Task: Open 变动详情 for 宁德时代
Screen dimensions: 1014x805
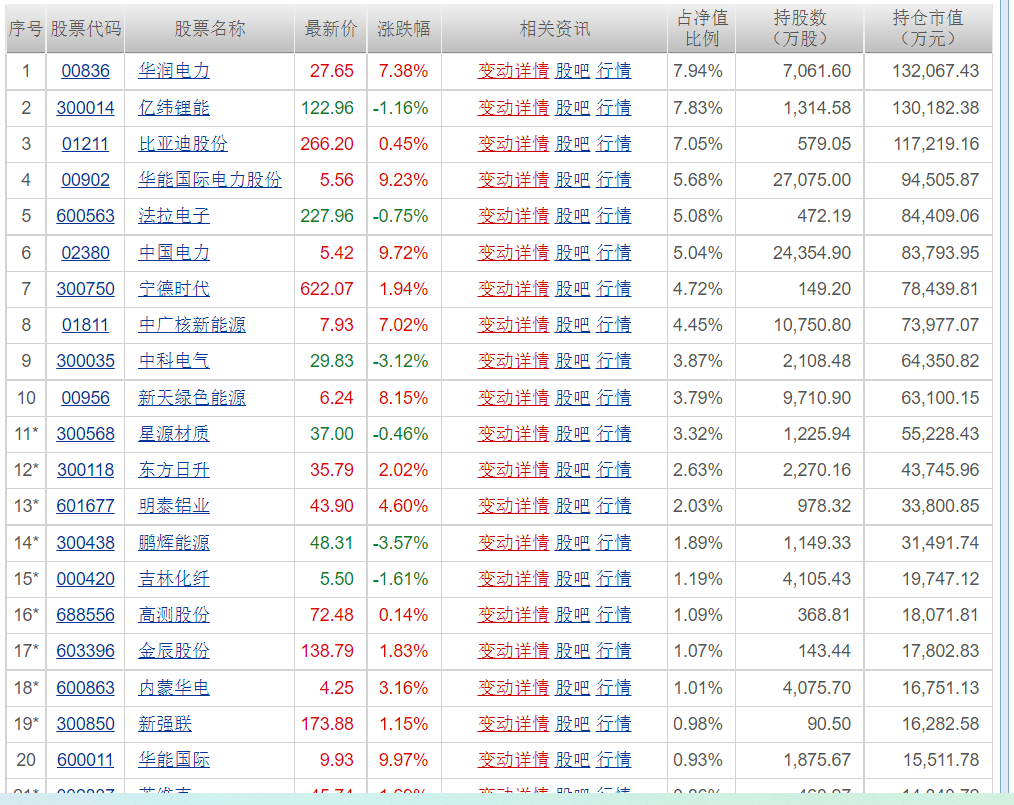Action: tap(514, 289)
